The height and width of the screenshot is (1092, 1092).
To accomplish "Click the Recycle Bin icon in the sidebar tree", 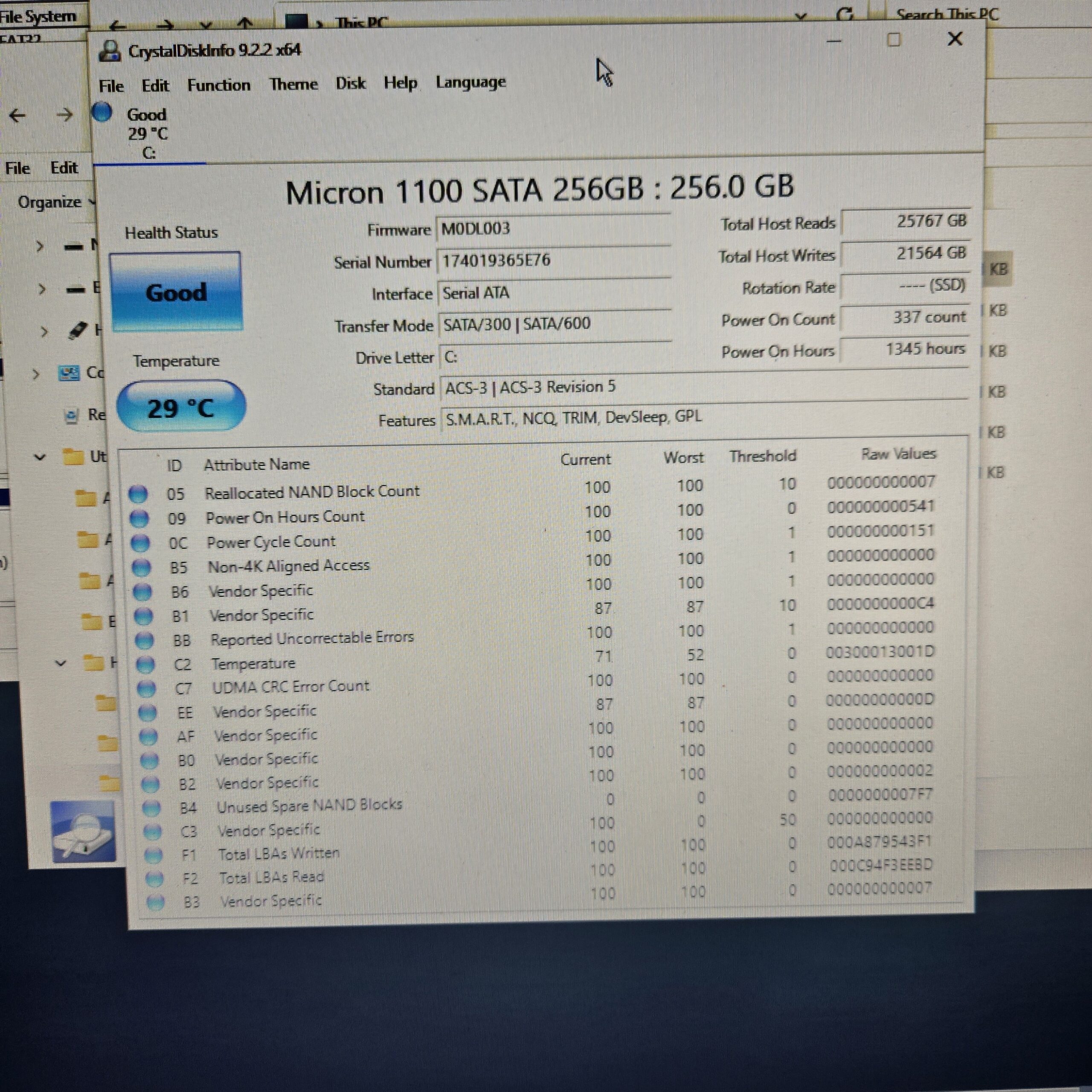I will [72, 415].
